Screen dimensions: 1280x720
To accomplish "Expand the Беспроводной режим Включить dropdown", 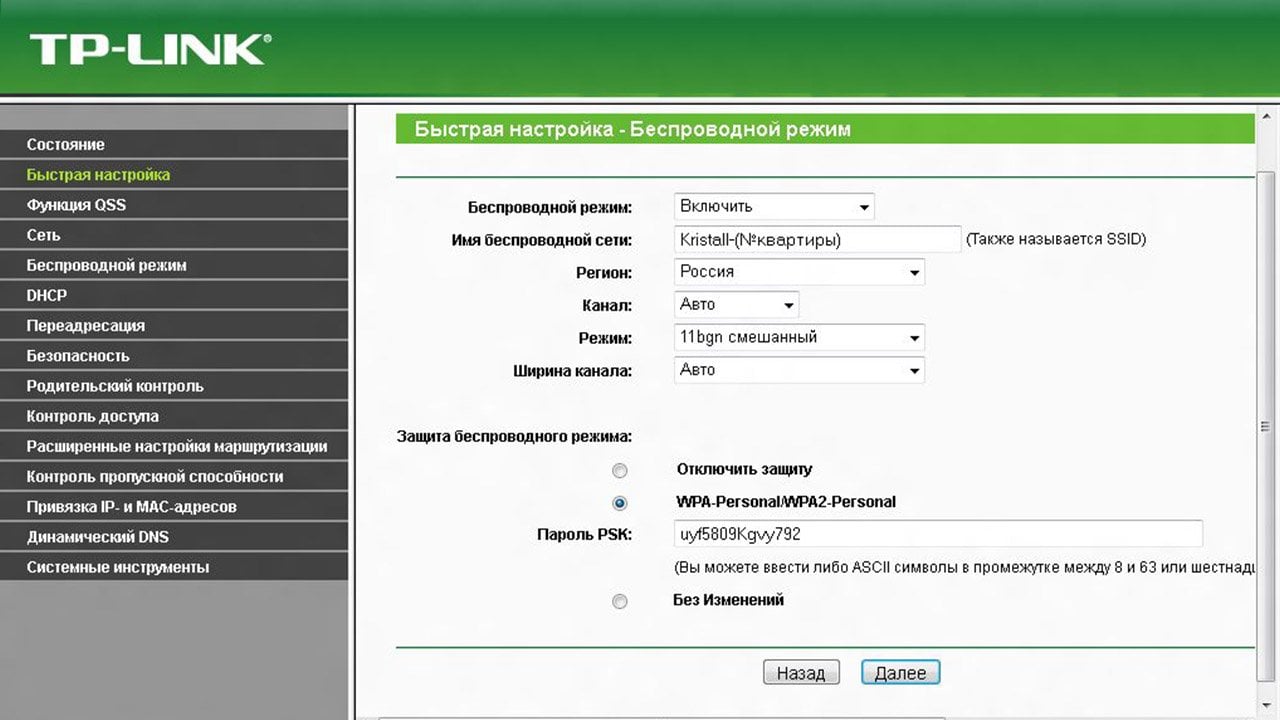I will pos(774,207).
